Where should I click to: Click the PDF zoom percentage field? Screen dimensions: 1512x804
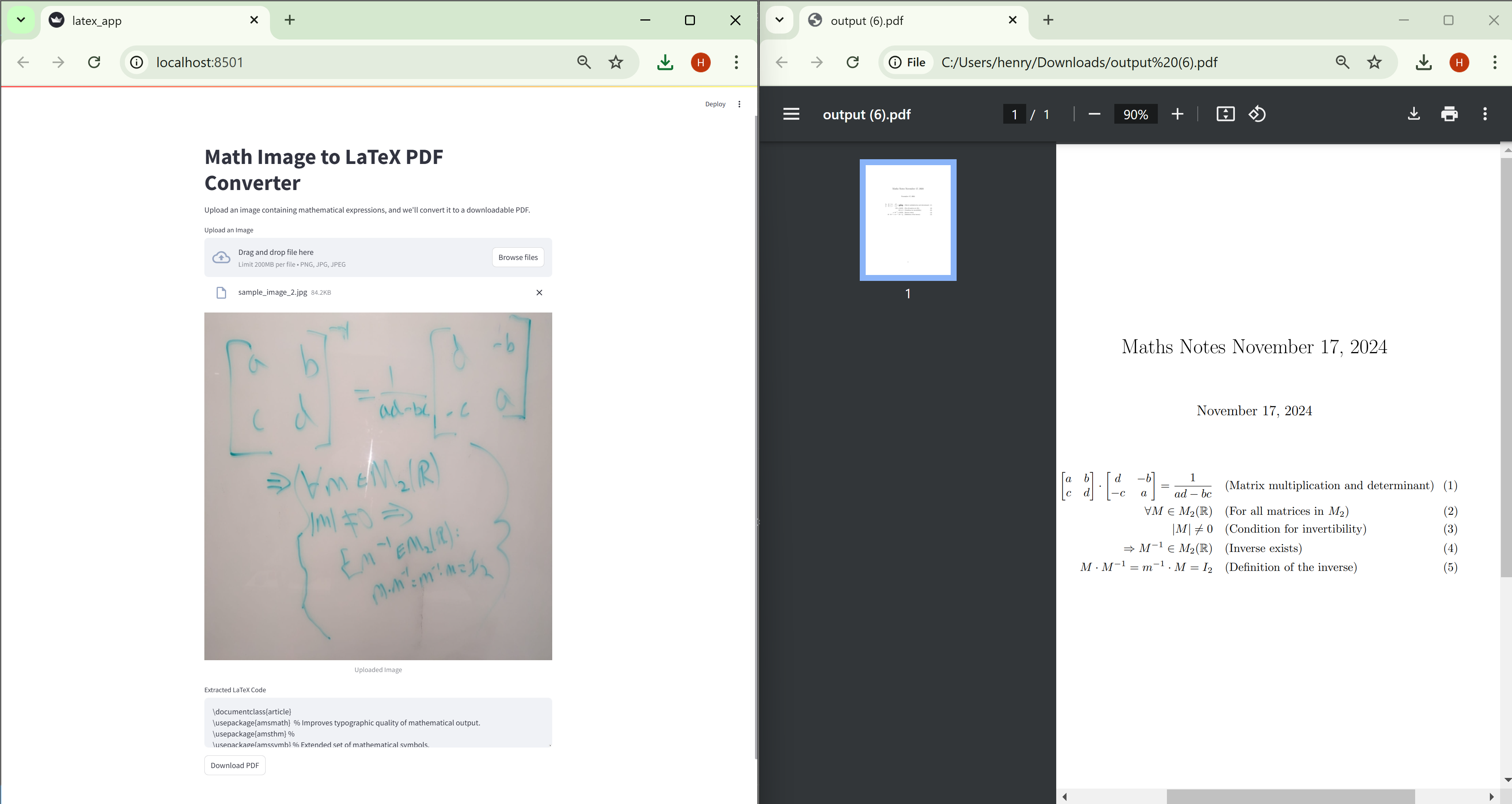pyautogui.click(x=1135, y=115)
